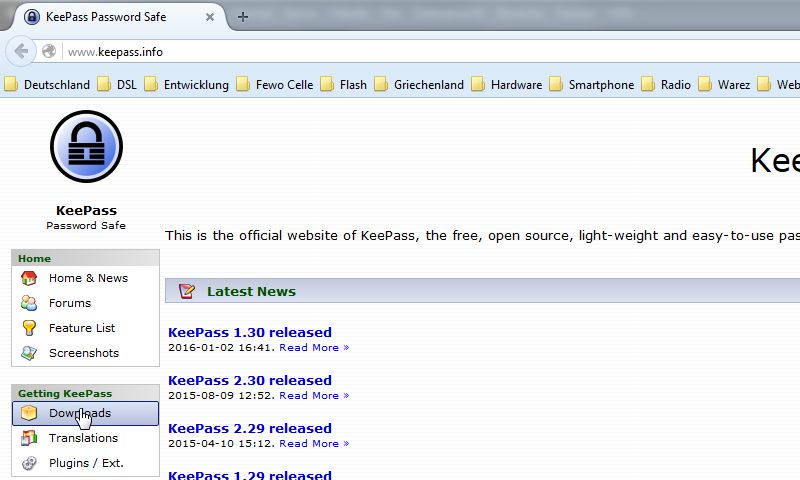Image resolution: width=800 pixels, height=480 pixels.
Task: Open a new browser tab with plus button
Action: click(243, 17)
